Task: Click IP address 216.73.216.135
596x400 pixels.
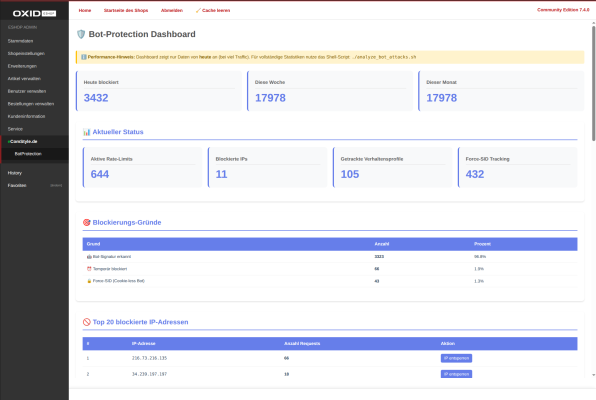Action: coord(149,358)
